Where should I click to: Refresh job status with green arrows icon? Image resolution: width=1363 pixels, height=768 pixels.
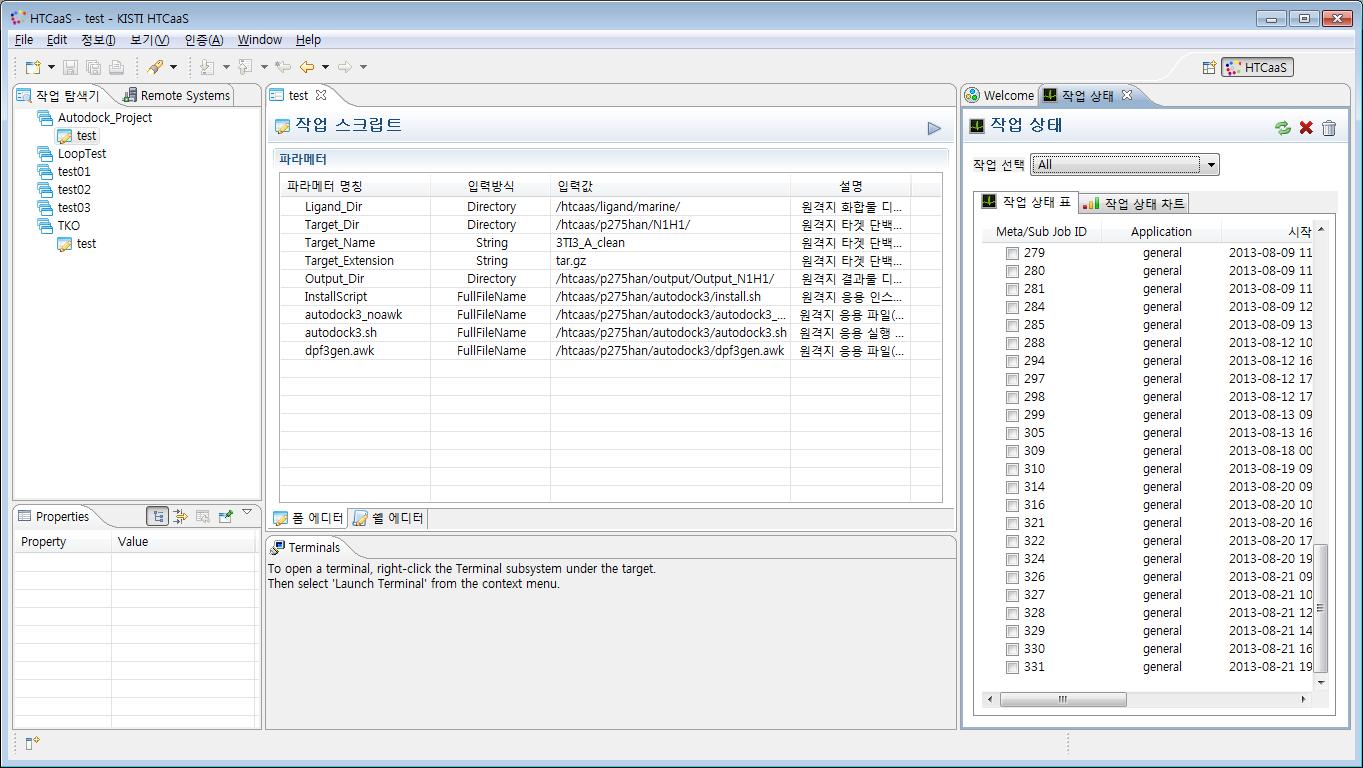1283,127
